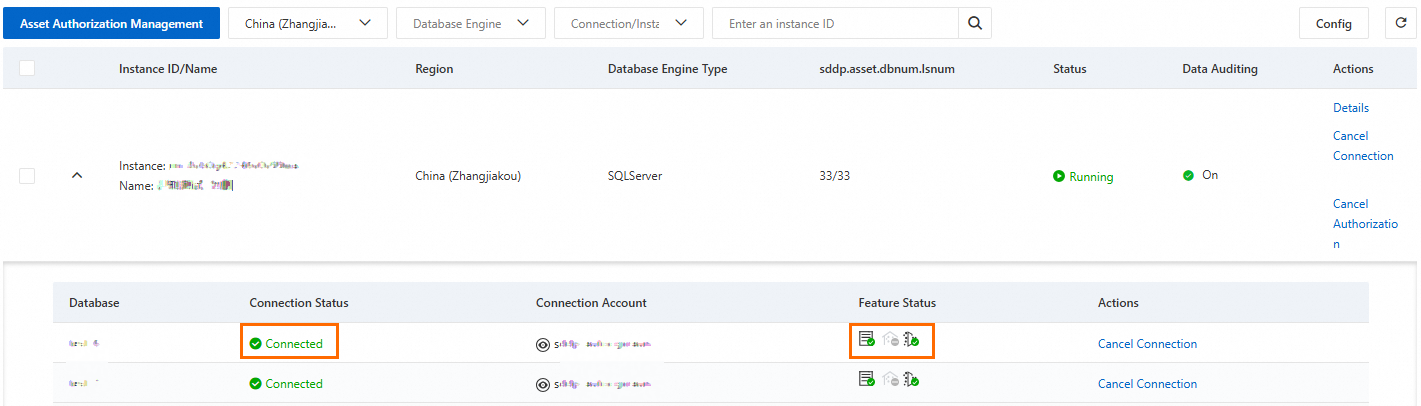Image resolution: width=1421 pixels, height=406 pixels.
Task: Check the select-all checkbox in the table header
Action: tap(27, 68)
